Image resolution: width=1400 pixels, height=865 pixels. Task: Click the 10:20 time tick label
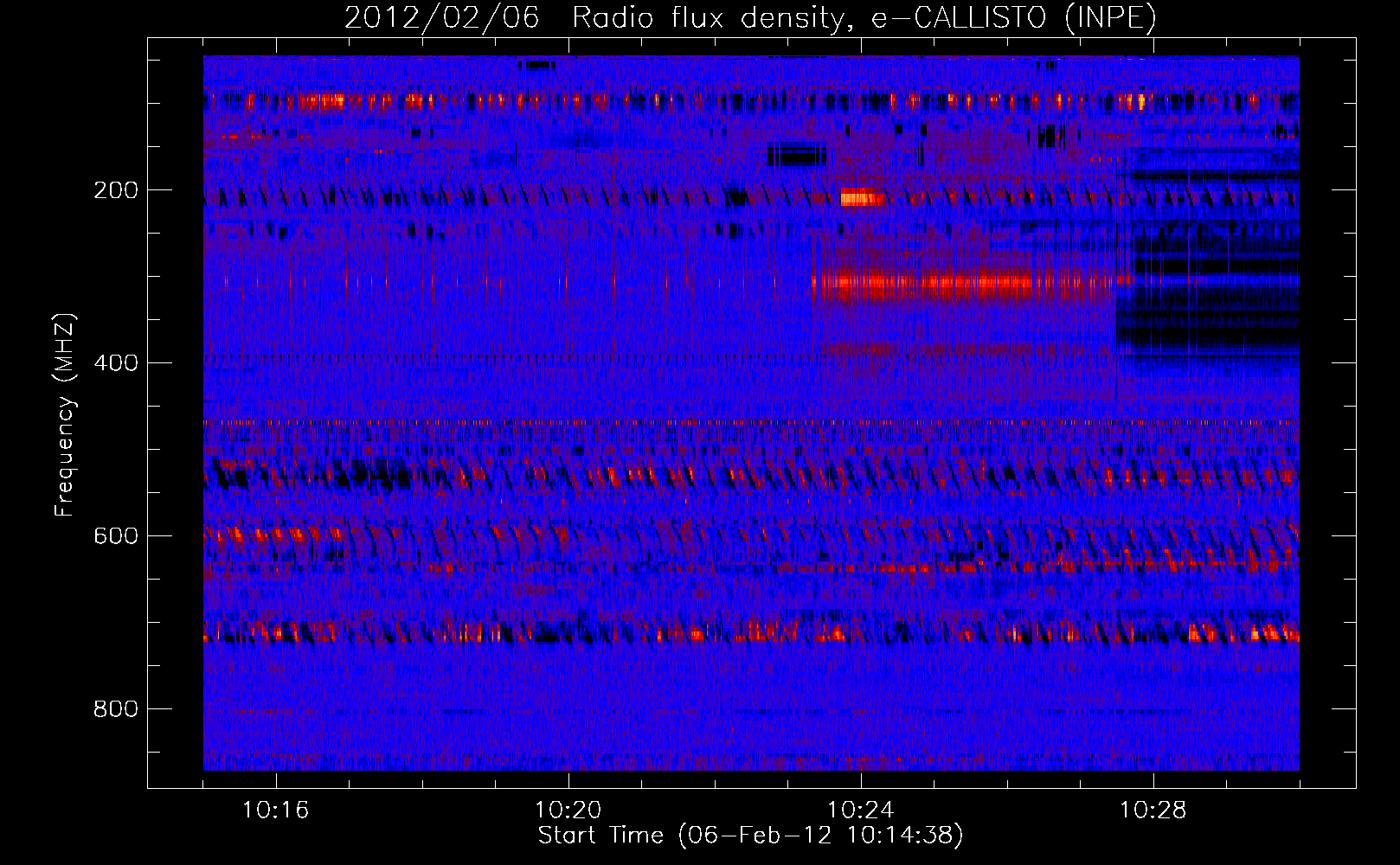tap(568, 811)
